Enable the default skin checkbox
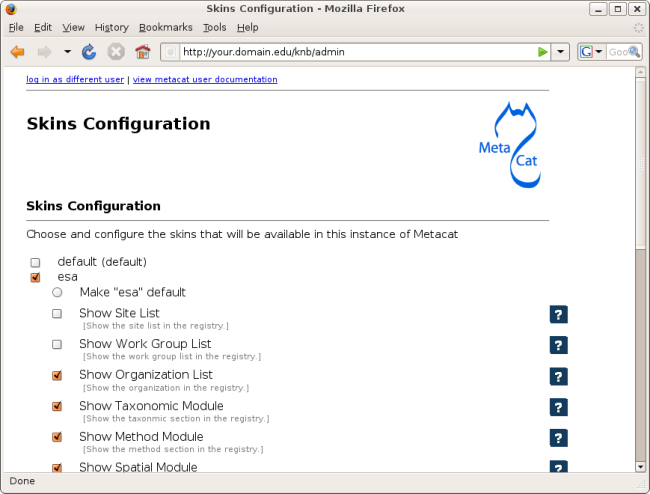The height and width of the screenshot is (494, 650). coord(35,262)
